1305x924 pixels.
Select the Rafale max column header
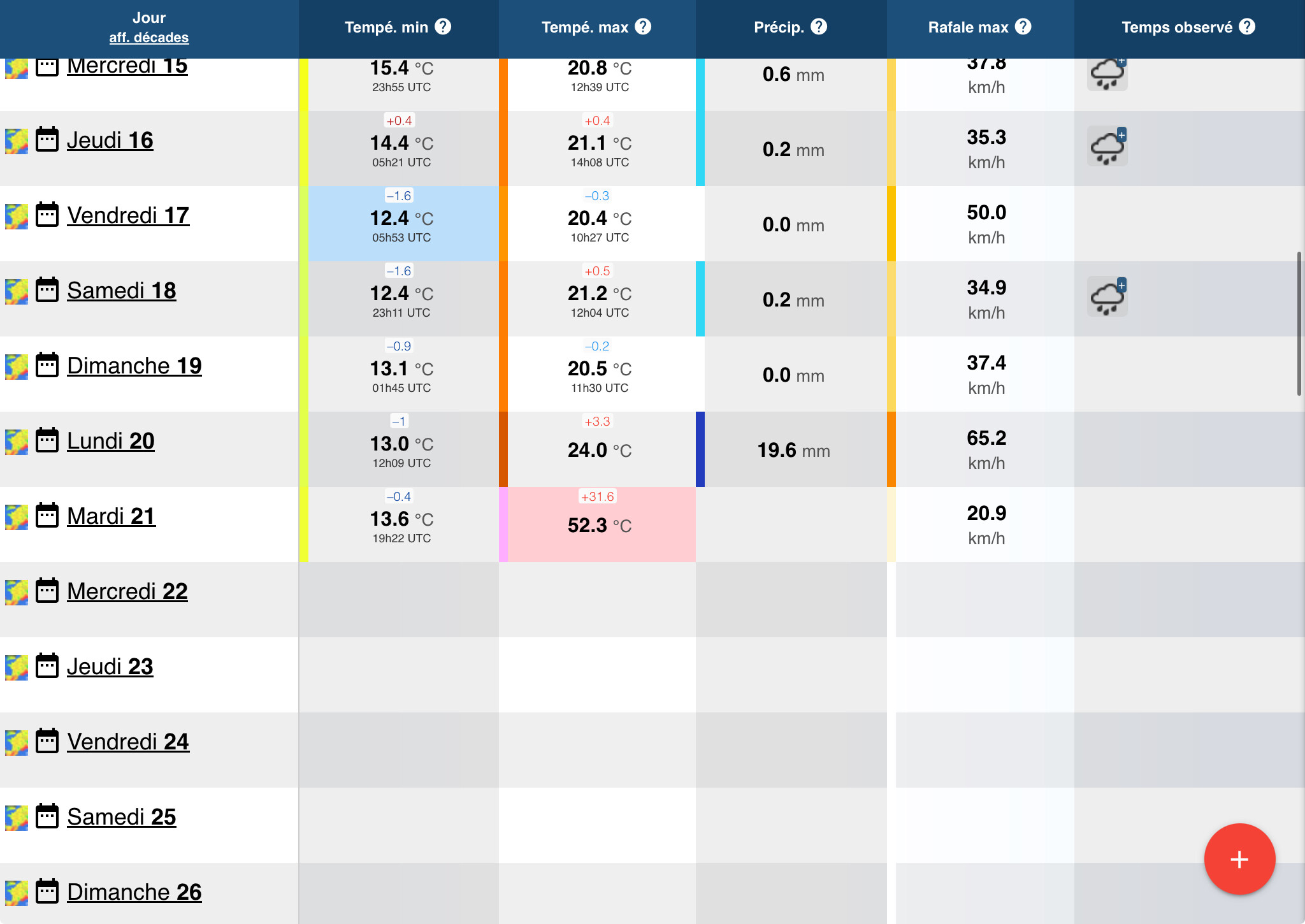(x=968, y=27)
